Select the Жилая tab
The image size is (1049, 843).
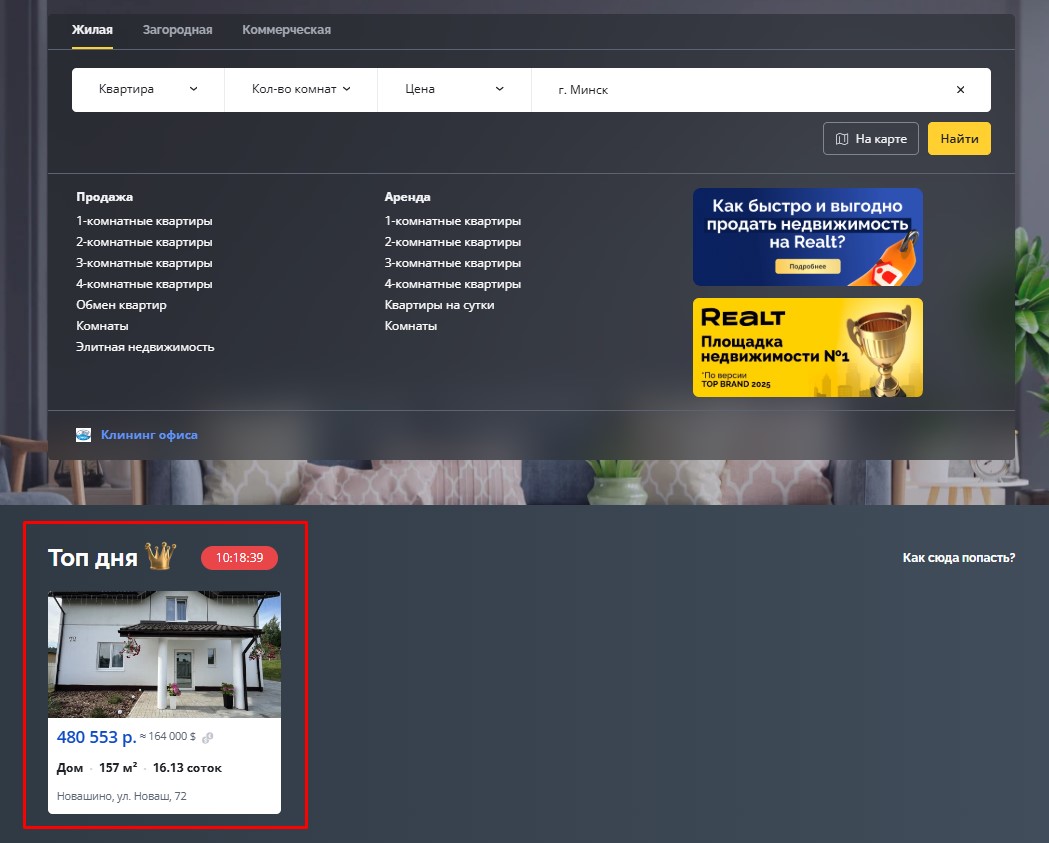[92, 30]
